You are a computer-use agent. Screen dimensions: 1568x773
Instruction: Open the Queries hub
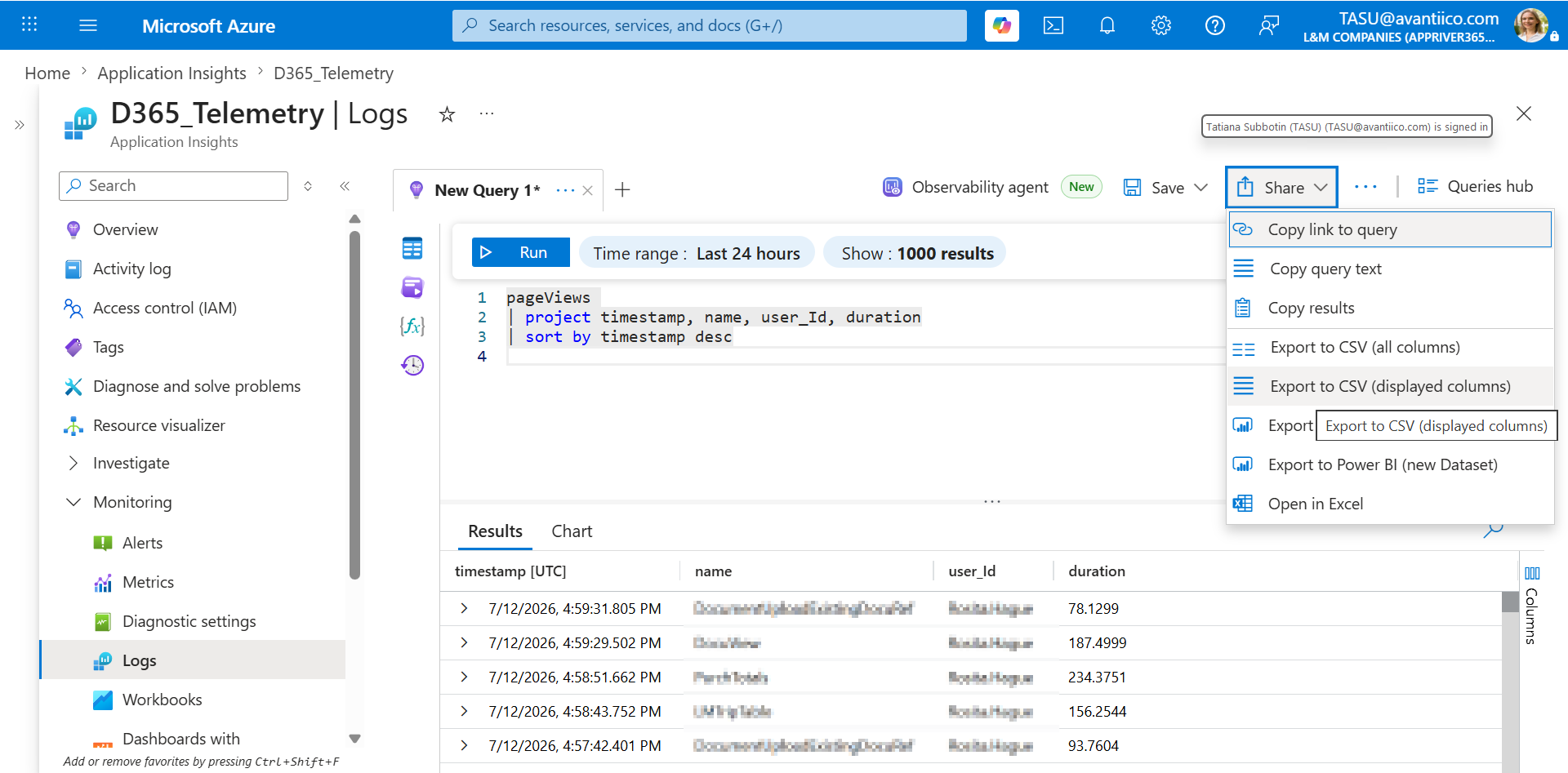1475,186
